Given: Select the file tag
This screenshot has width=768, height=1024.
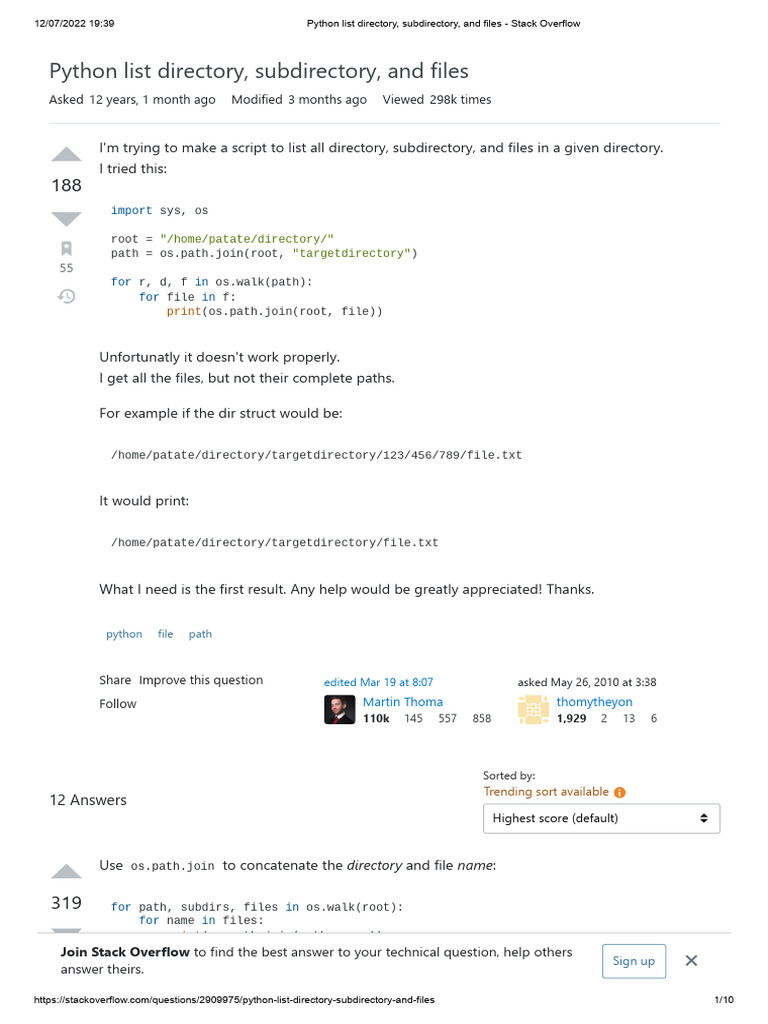Looking at the screenshot, I should [x=166, y=634].
